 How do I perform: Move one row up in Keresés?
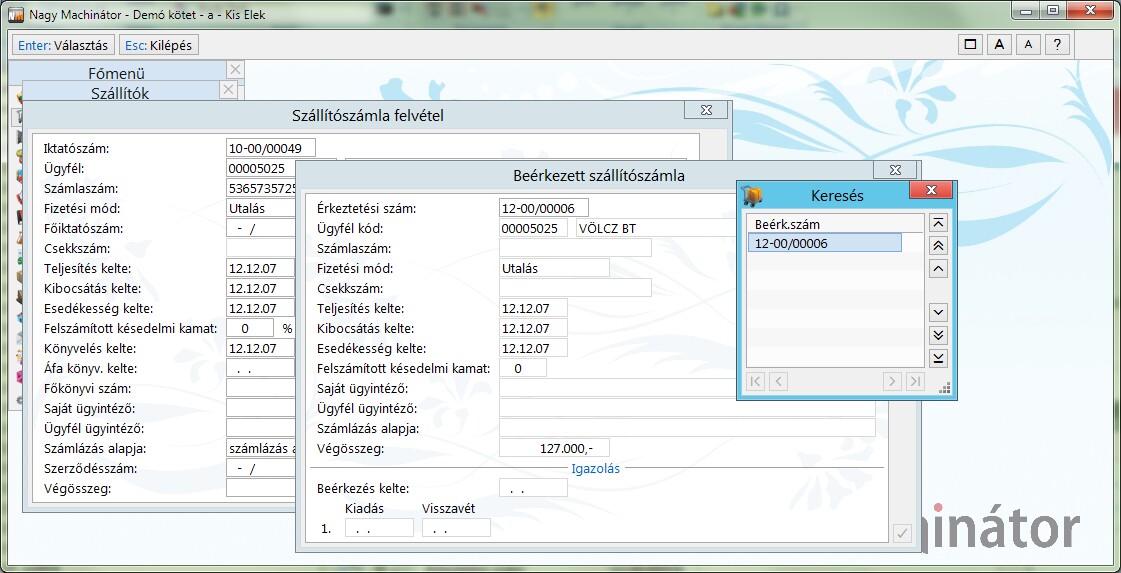[938, 268]
